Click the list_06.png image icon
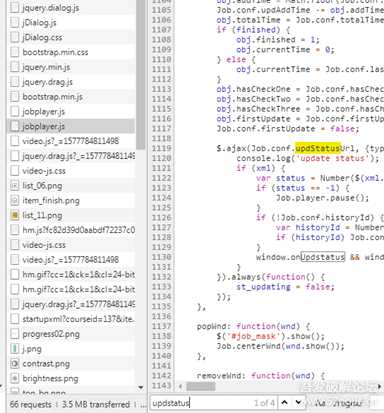The height and width of the screenshot is (413, 384). coord(15,186)
